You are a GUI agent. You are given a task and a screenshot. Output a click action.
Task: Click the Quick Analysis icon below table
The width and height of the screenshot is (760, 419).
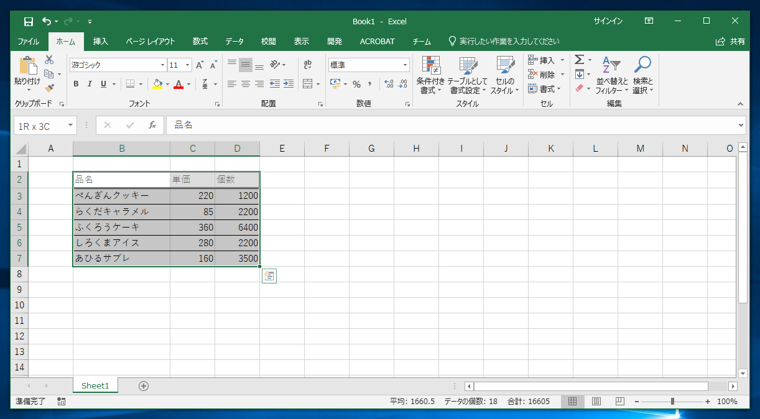tap(269, 276)
